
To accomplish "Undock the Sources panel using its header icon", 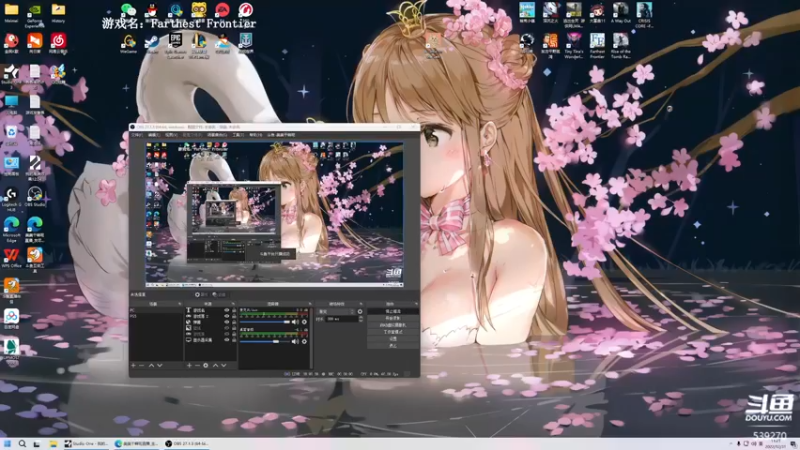I will click(x=233, y=304).
